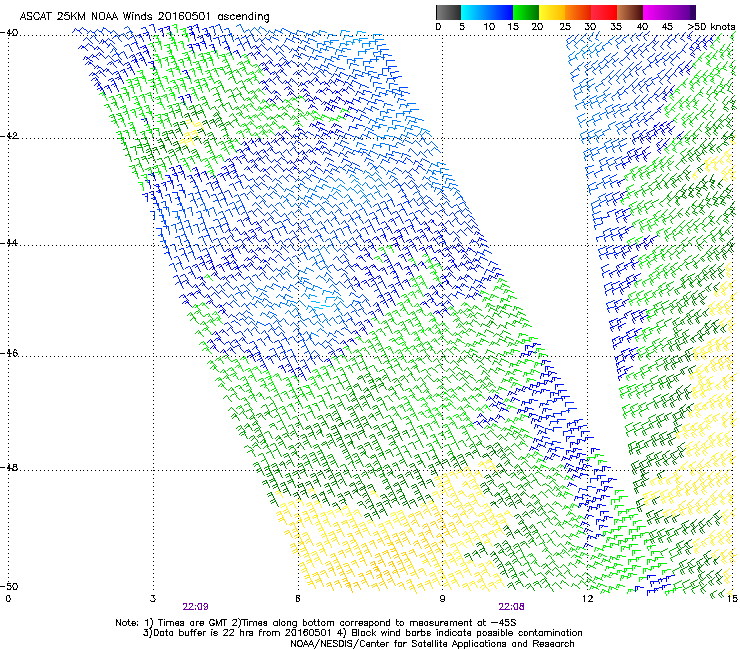Click the longitude label '9'
This screenshot has width=740, height=650.
[x=442, y=599]
